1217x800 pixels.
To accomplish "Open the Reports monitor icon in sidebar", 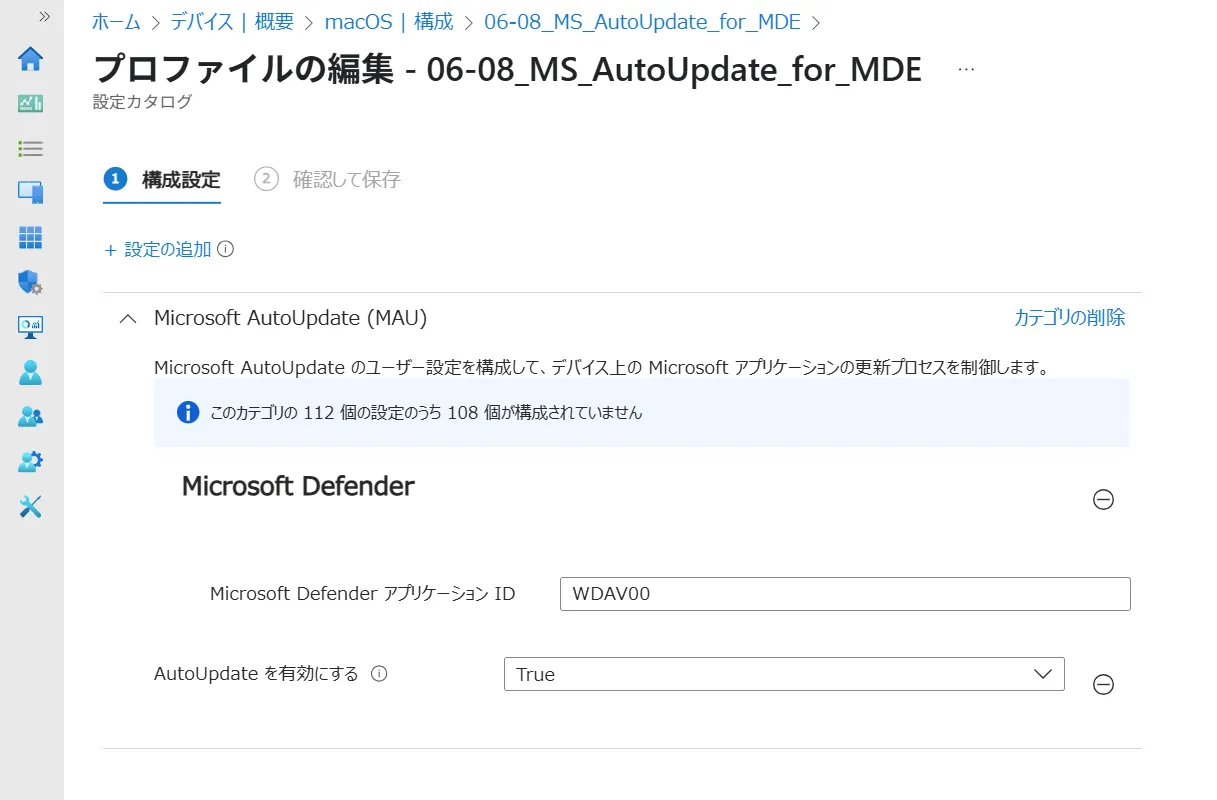I will pyautogui.click(x=31, y=326).
